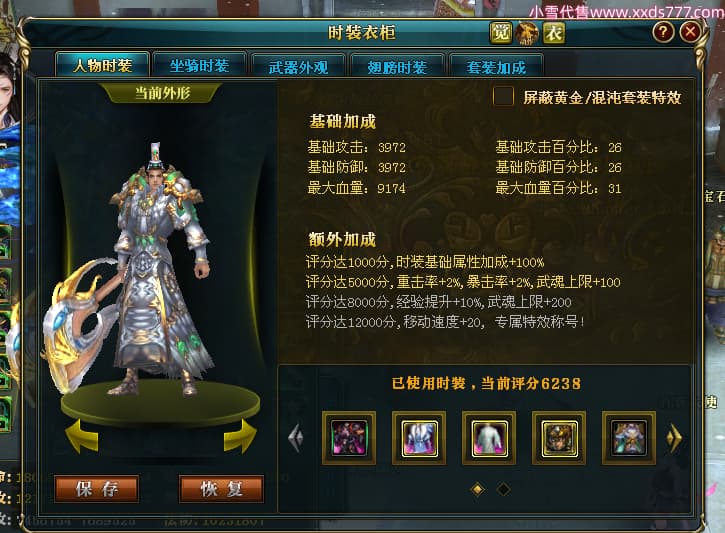The width and height of the screenshot is (725, 533).
Task: Switch to second costume page dot
Action: point(503,489)
